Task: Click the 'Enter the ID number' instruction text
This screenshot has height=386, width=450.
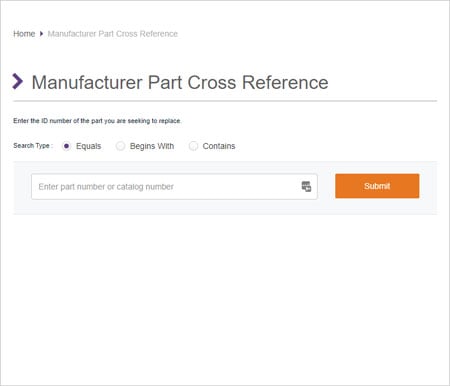Action: coord(97,121)
